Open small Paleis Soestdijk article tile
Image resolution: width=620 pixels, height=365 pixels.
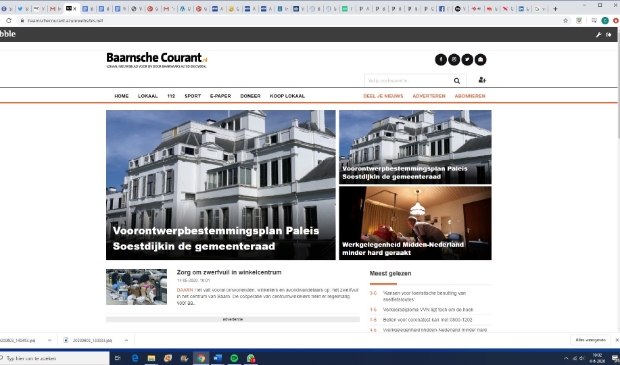(415, 147)
